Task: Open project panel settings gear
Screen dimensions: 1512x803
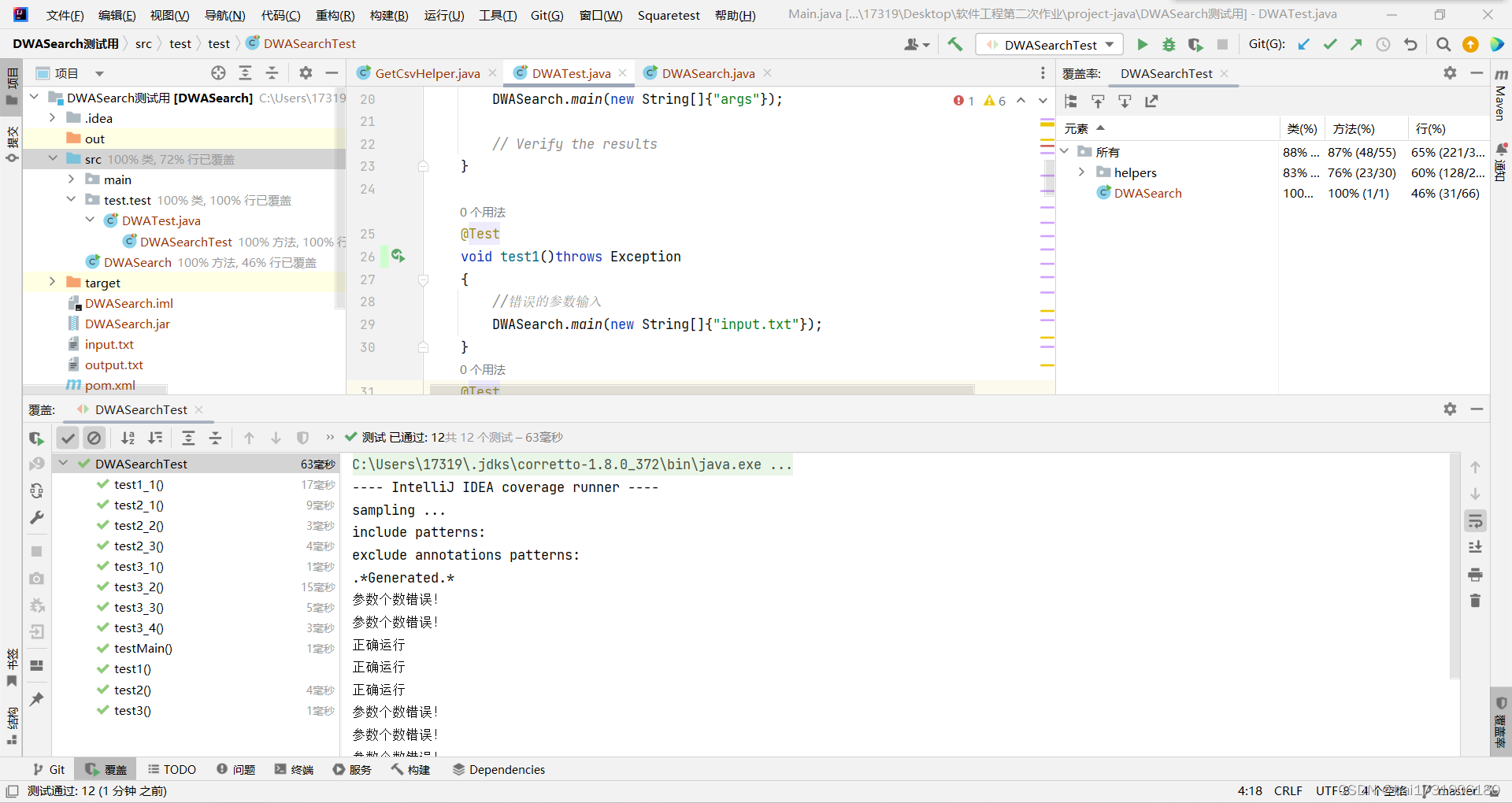Action: coord(306,73)
